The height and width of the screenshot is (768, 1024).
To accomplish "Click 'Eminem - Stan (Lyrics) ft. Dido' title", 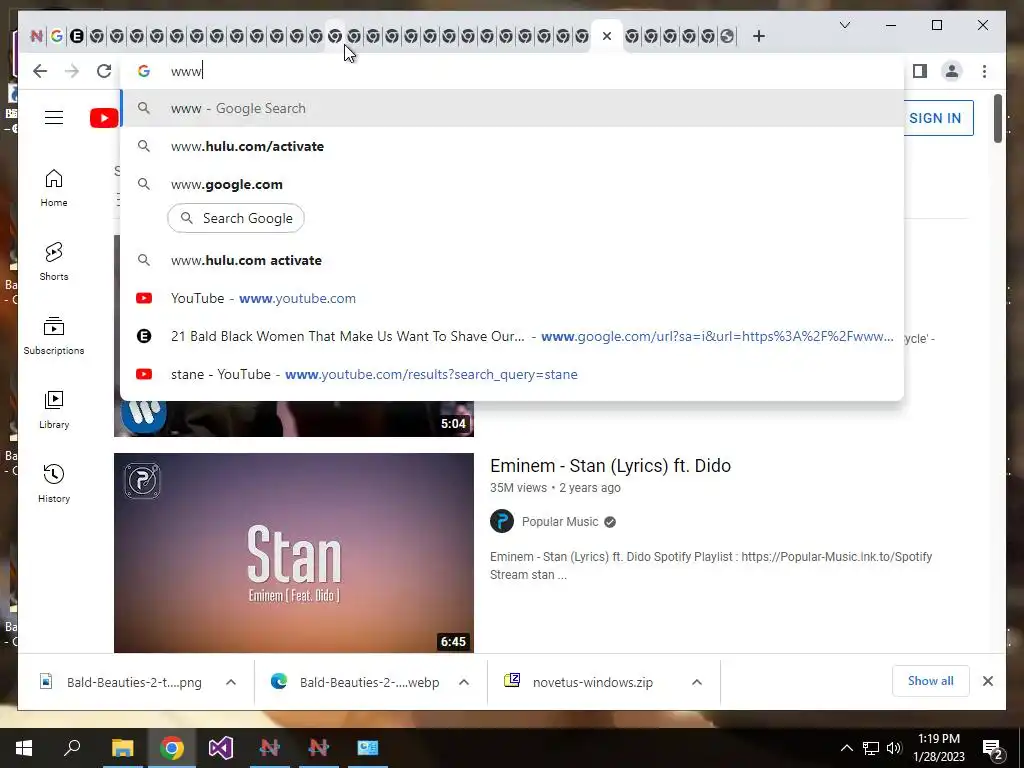I will [x=610, y=466].
